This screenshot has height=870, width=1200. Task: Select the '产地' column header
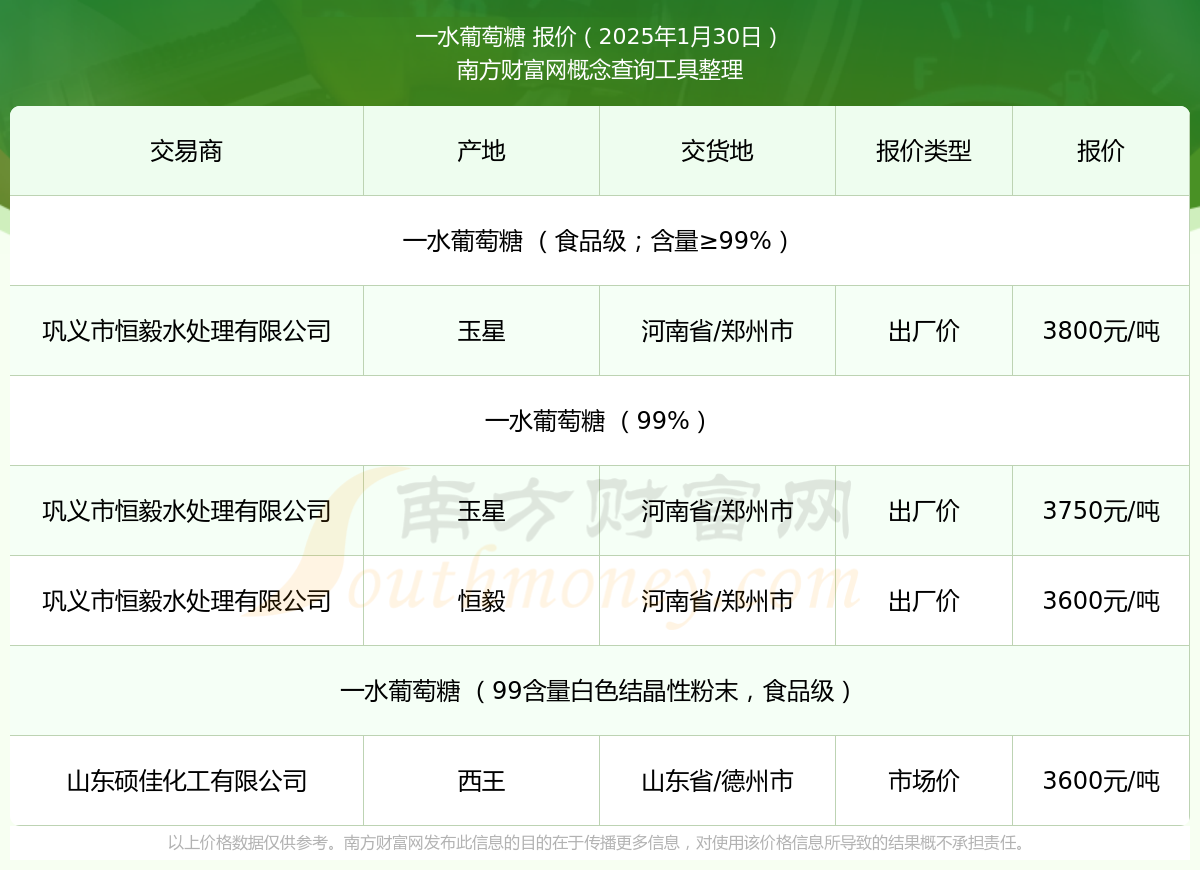tap(481, 151)
